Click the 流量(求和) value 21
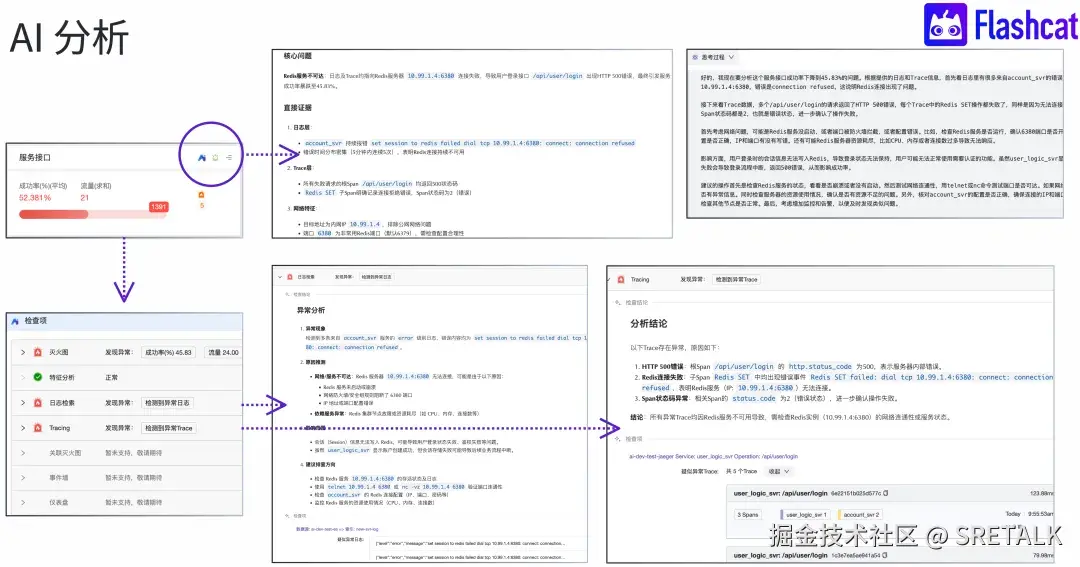 point(85,198)
